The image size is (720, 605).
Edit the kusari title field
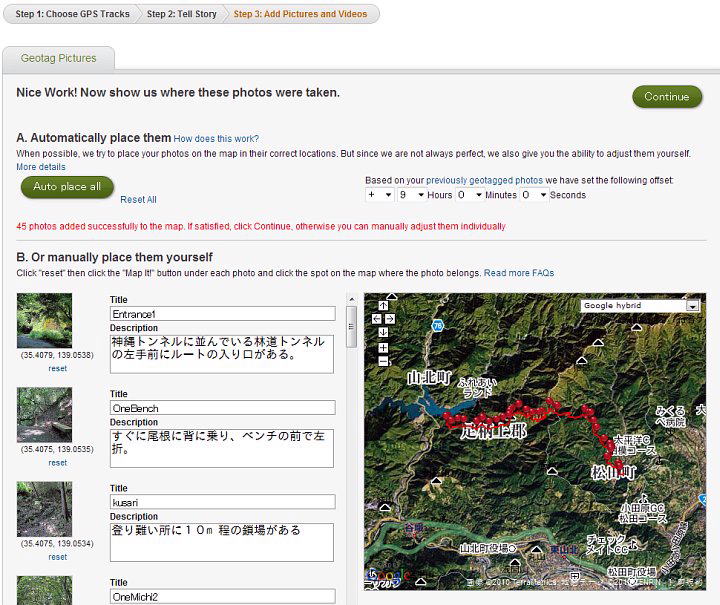pos(223,502)
